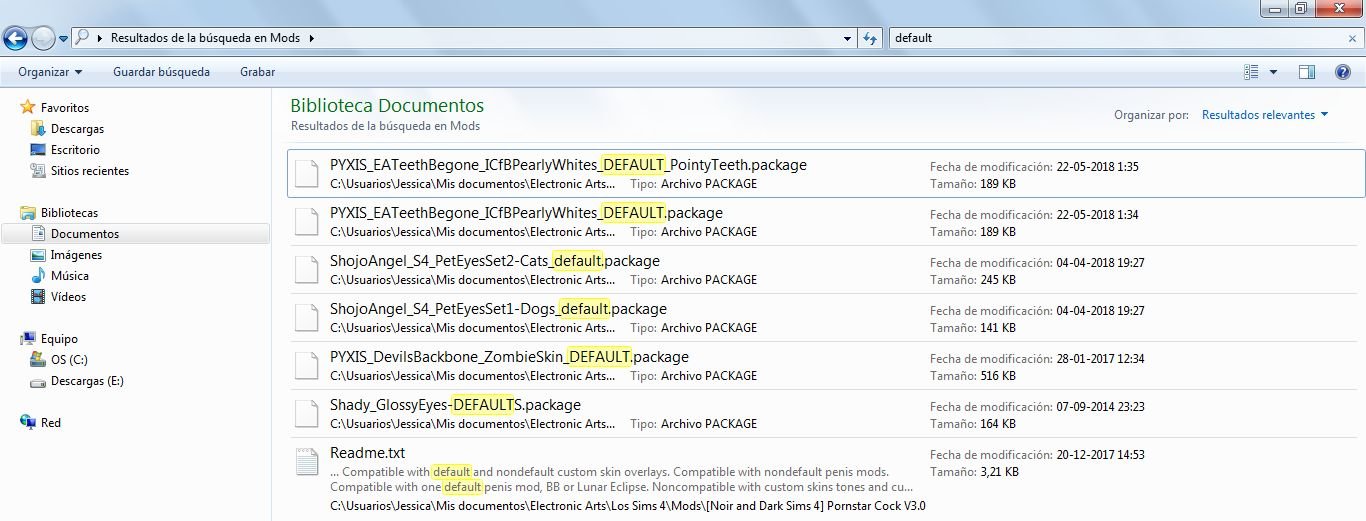
Task: Select Favoritos in the navigation pane
Action: pos(65,108)
